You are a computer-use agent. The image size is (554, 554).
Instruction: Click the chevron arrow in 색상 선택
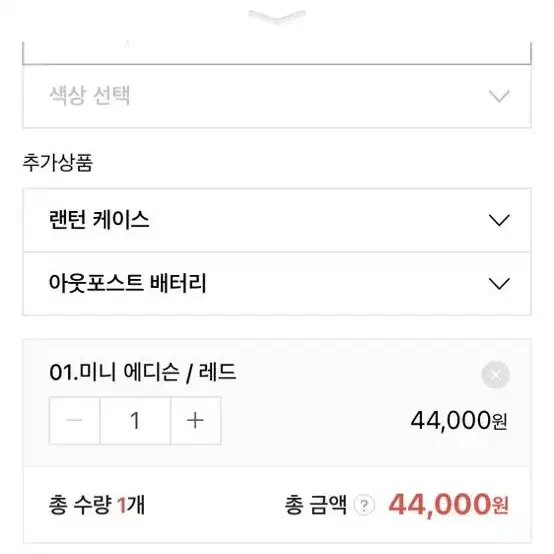(x=499, y=96)
